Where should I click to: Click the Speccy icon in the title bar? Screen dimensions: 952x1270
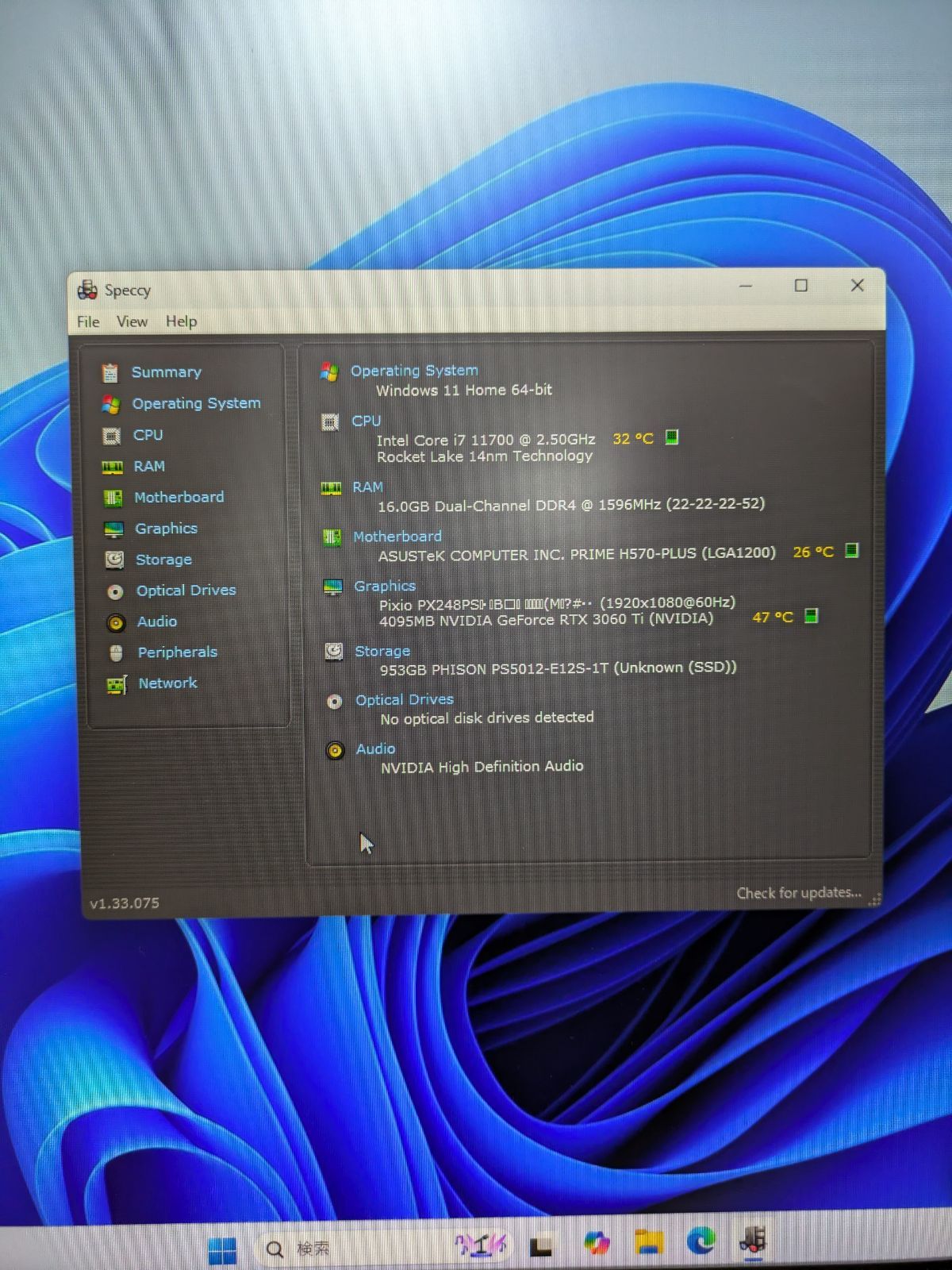click(87, 290)
